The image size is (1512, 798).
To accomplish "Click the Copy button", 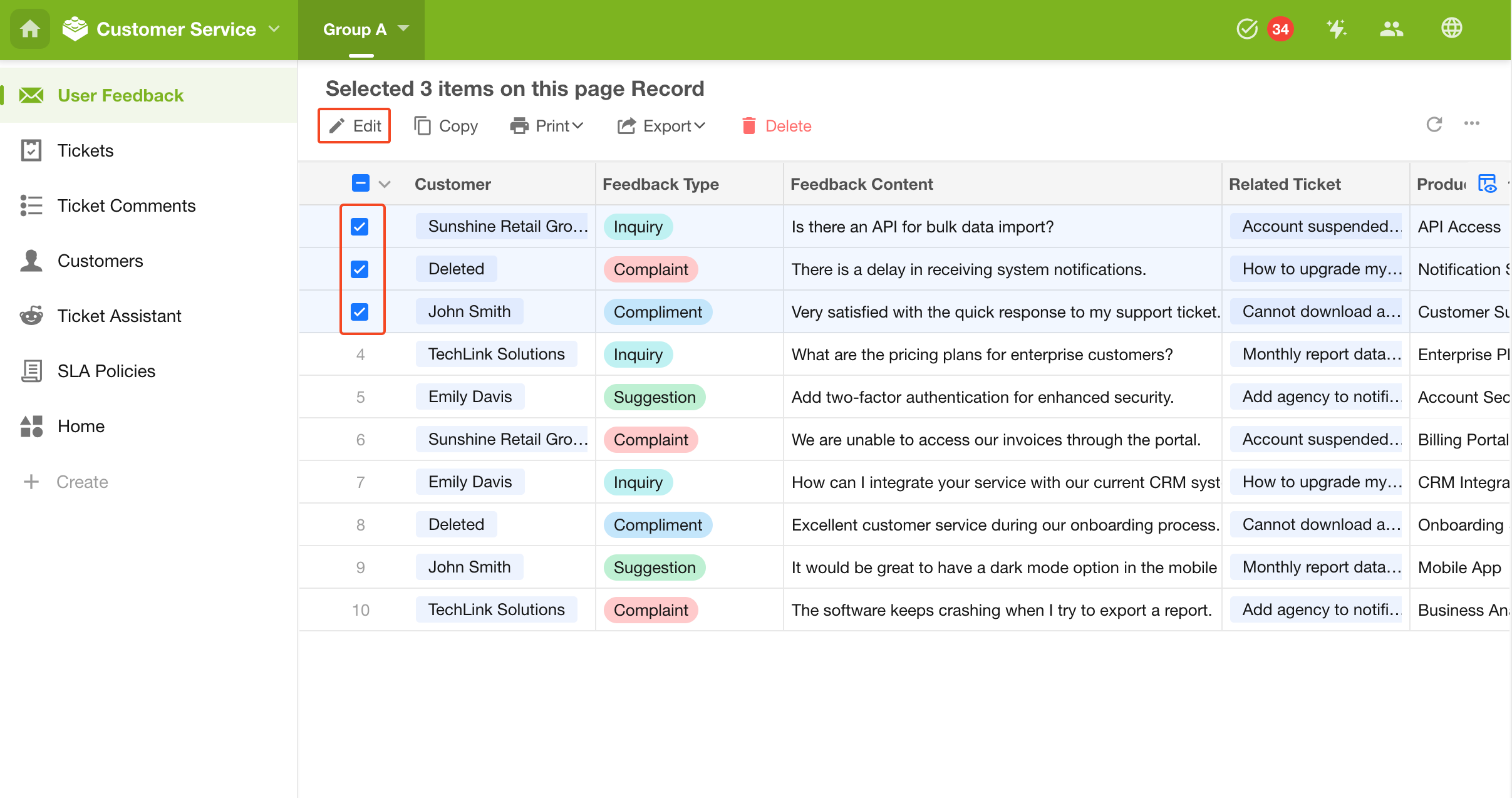I will pyautogui.click(x=446, y=126).
